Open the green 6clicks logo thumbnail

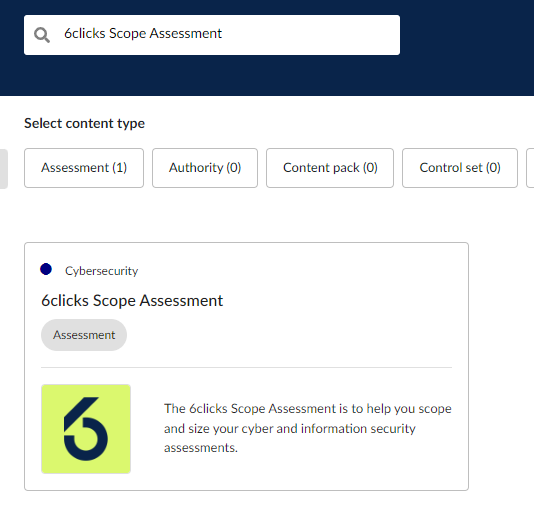(x=86, y=429)
